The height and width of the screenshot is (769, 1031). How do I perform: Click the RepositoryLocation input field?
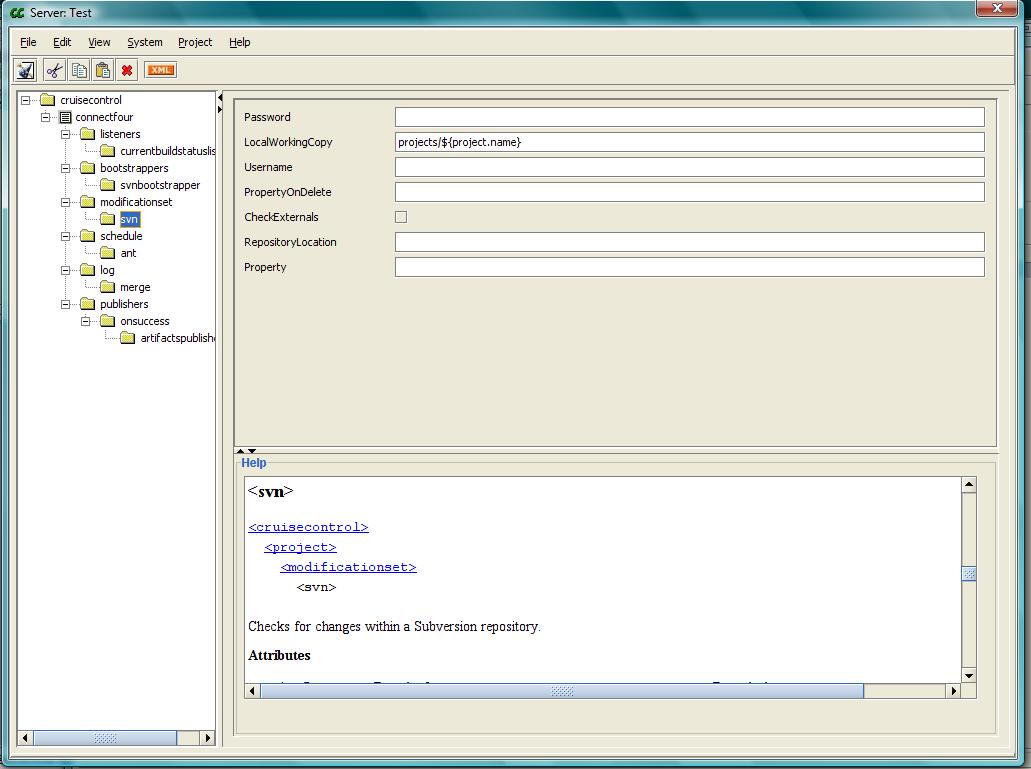[x=689, y=242]
